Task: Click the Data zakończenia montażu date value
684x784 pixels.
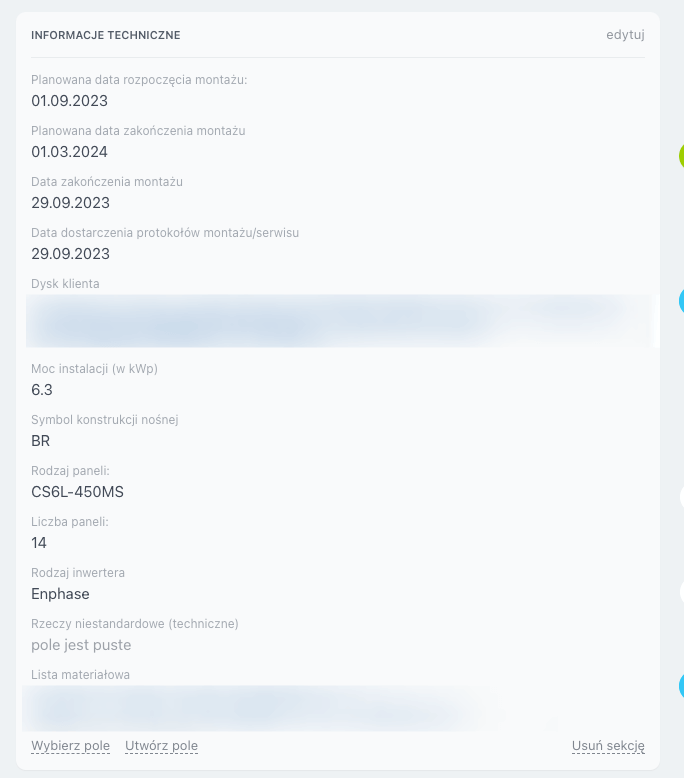Action: 70,203
